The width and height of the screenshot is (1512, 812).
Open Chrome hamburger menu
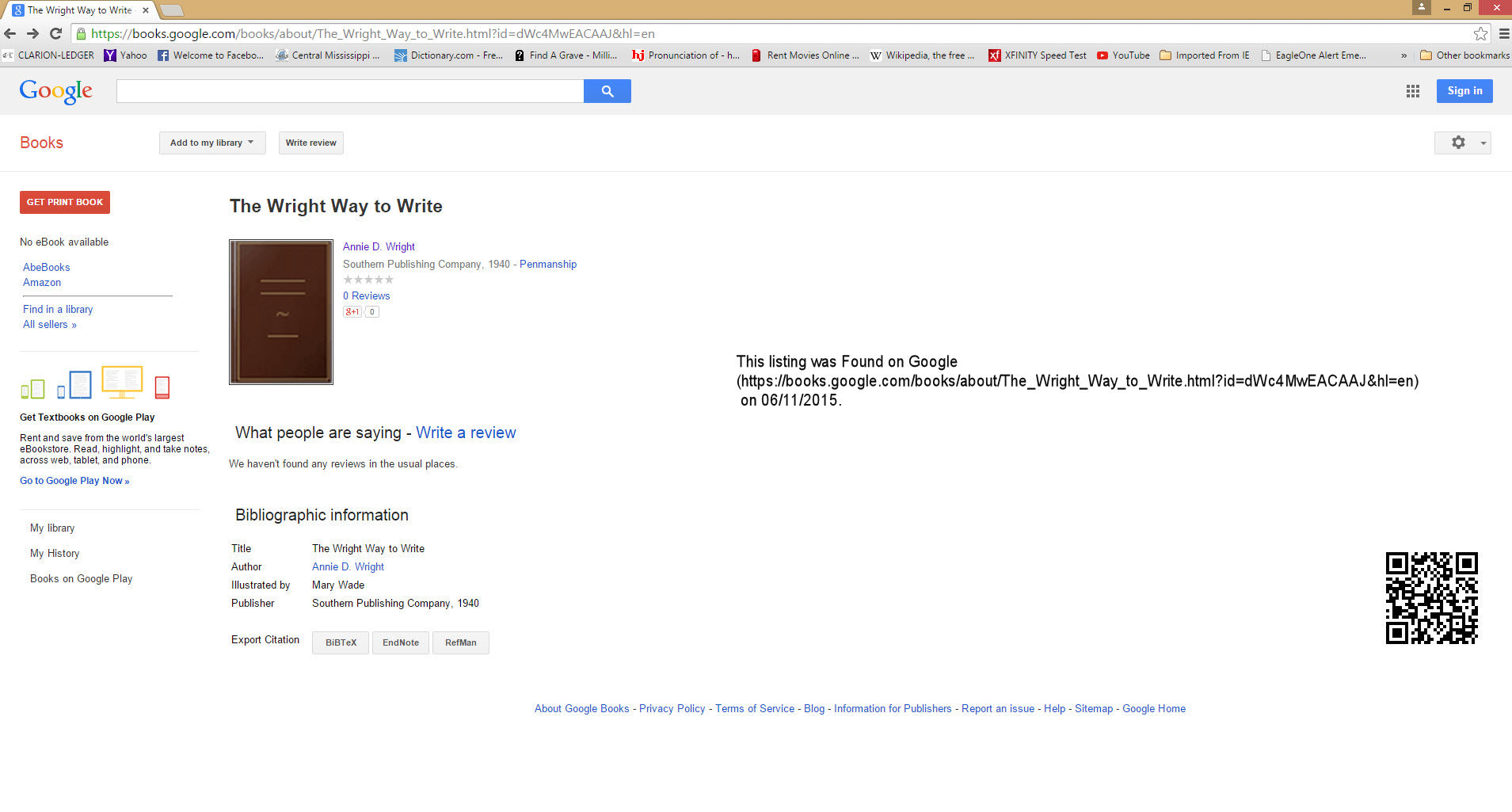(1503, 33)
